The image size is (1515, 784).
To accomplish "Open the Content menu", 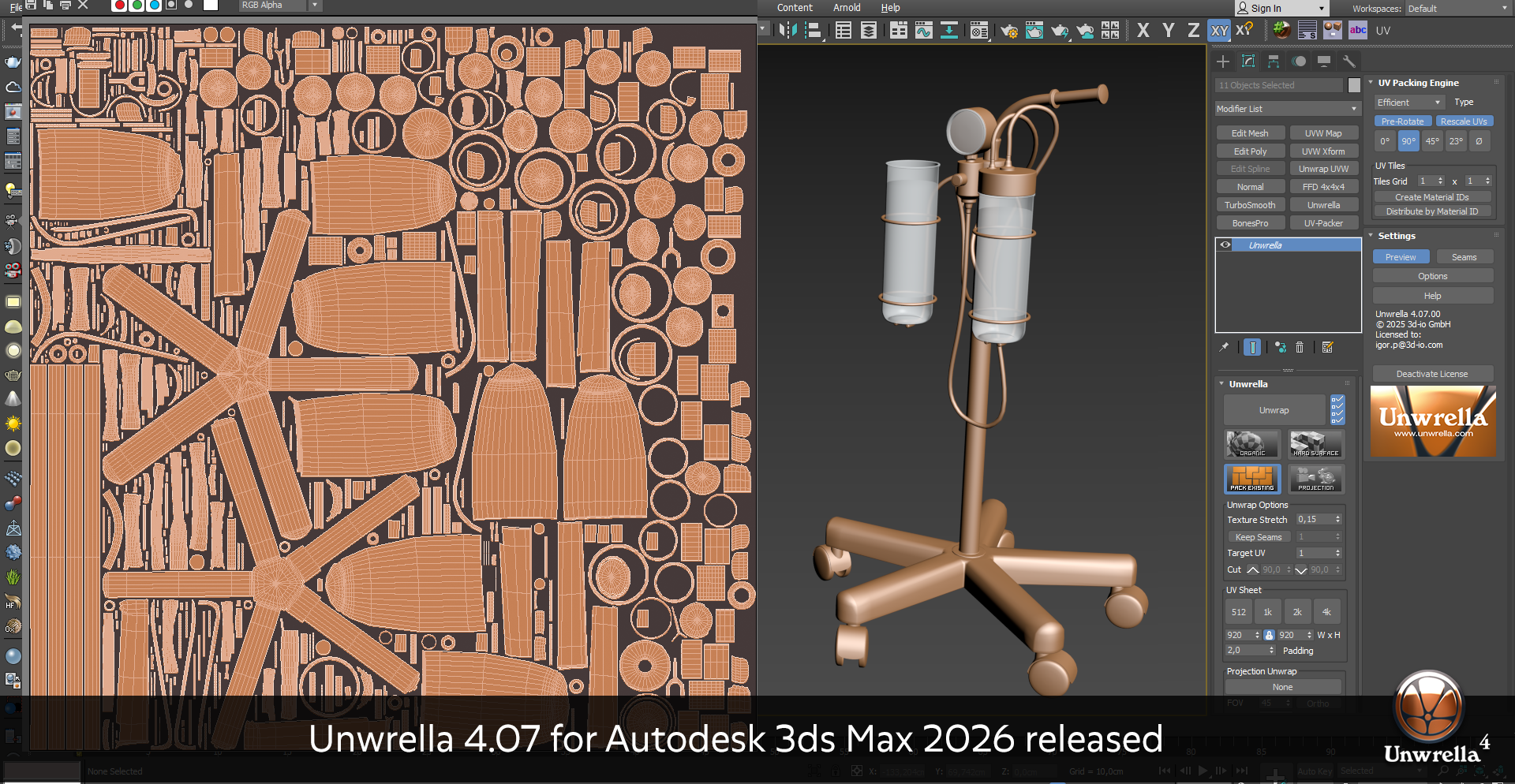I will coord(795,8).
